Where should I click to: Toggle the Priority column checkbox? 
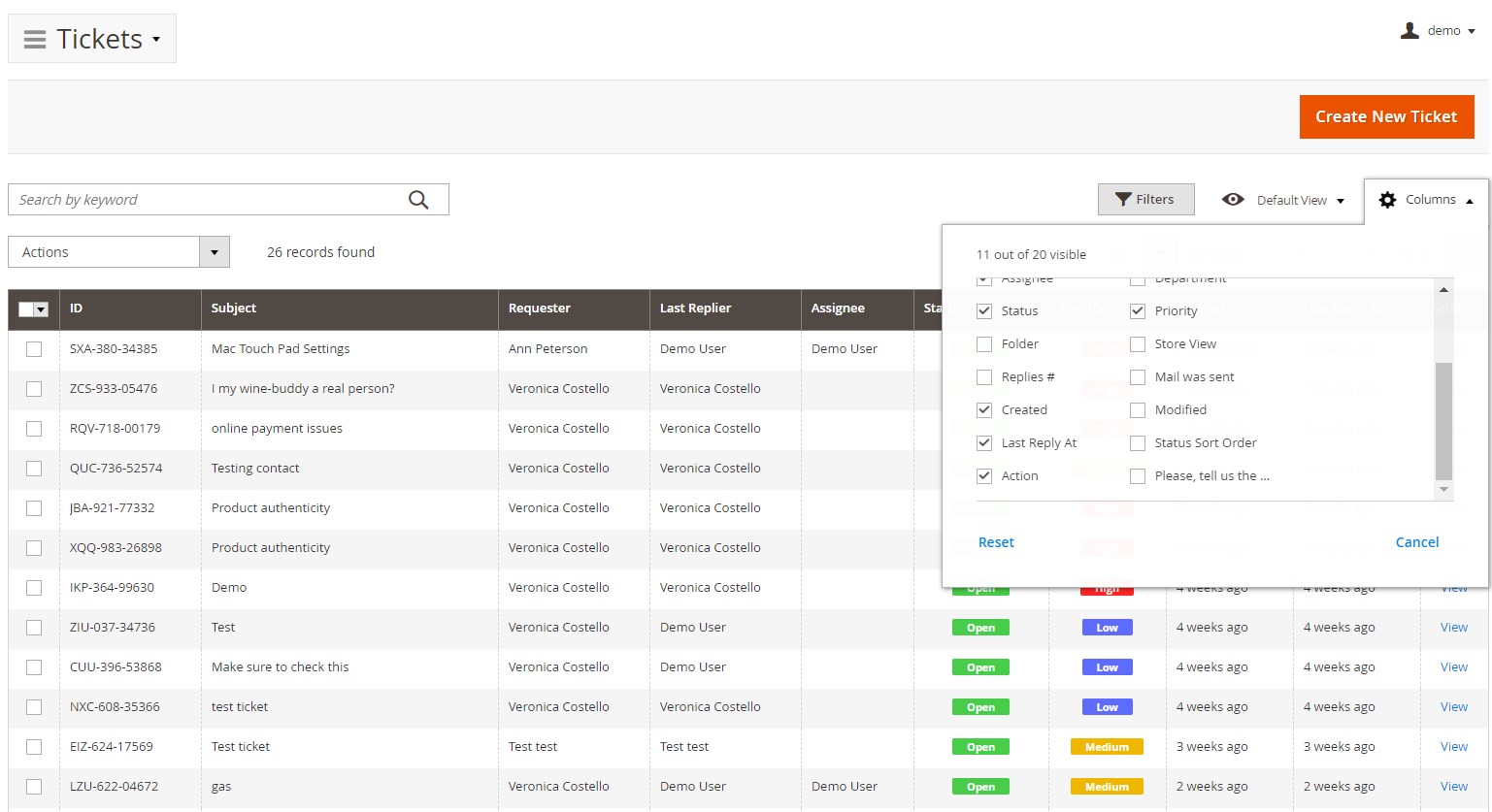point(1138,311)
